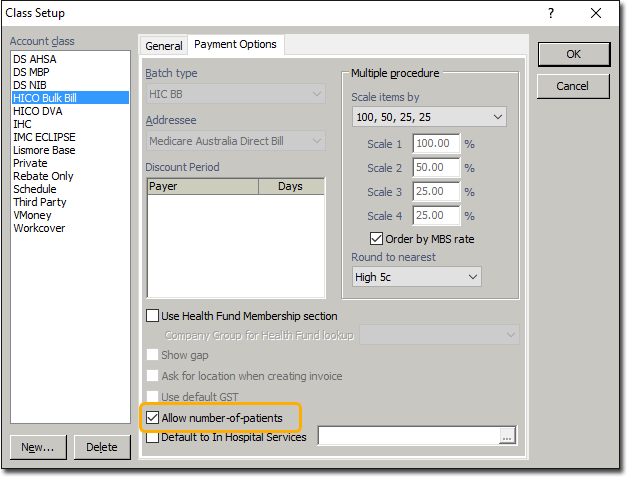Click the OK button

pyautogui.click(x=573, y=54)
